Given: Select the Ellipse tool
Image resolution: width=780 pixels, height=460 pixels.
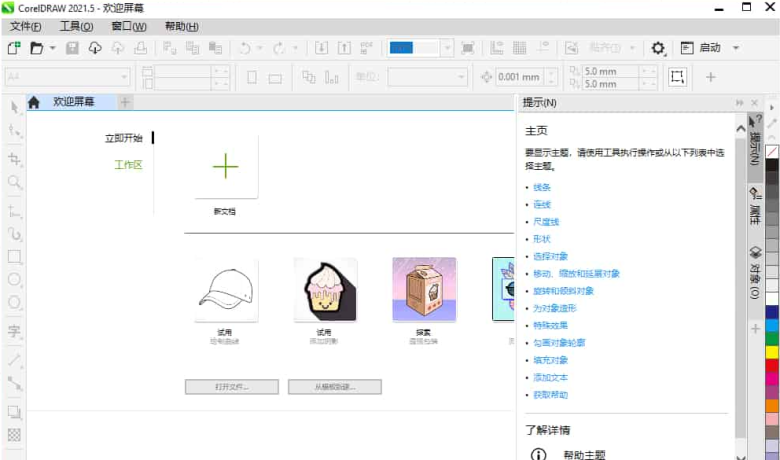Looking at the screenshot, I should coord(14,279).
